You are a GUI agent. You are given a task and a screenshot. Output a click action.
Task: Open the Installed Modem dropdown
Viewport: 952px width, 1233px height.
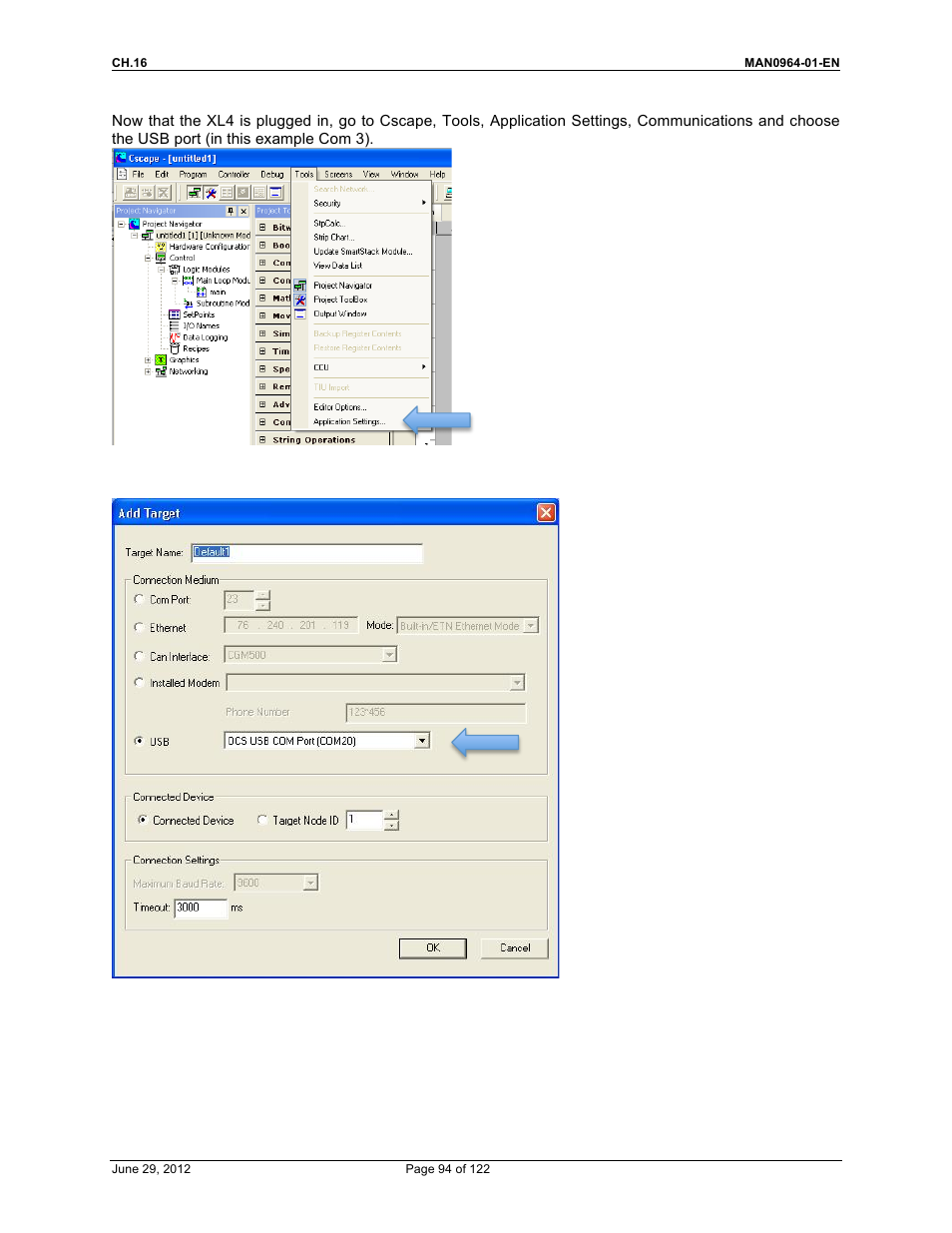517,683
